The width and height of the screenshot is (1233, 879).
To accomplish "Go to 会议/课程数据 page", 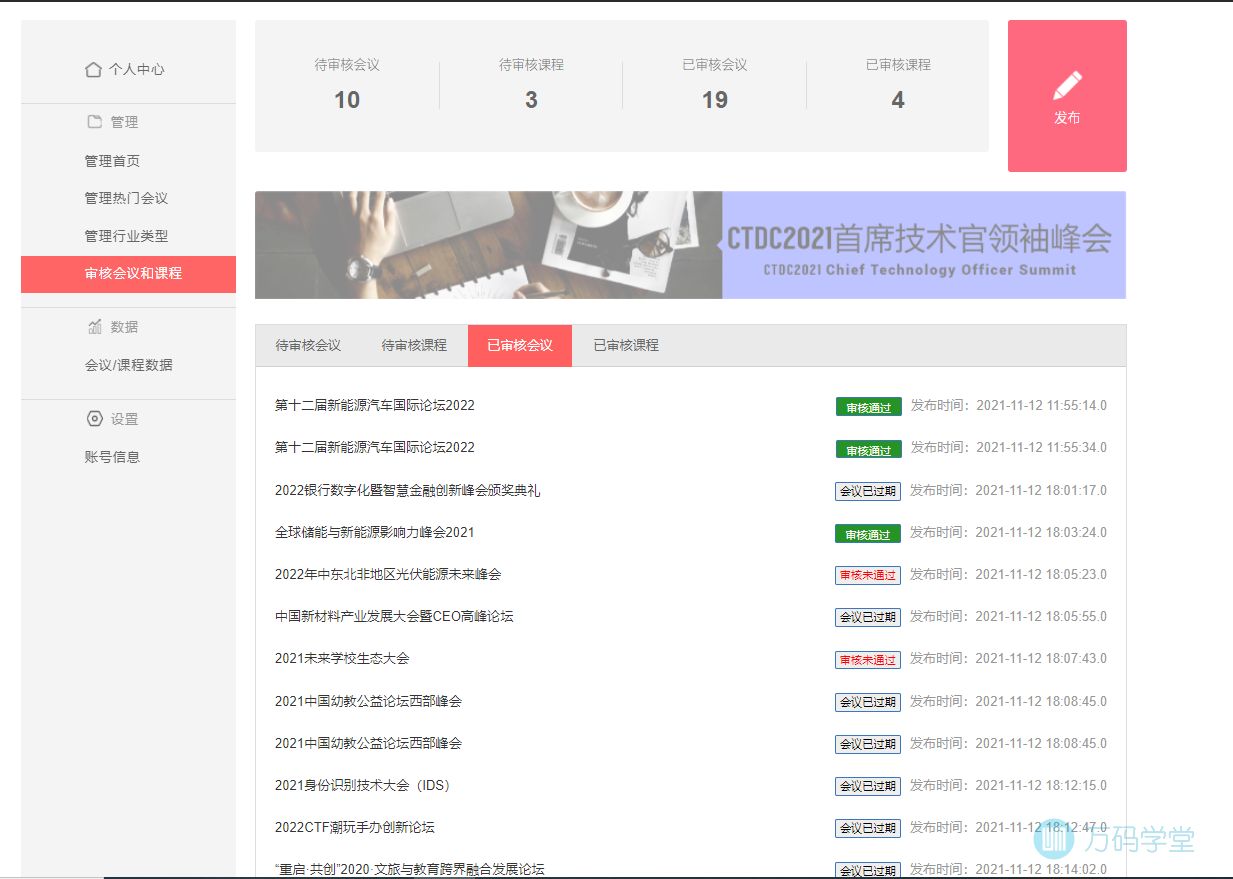I will 128,365.
